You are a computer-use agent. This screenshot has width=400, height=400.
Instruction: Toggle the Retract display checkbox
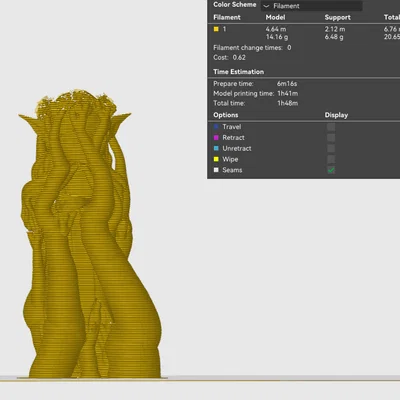click(331, 138)
